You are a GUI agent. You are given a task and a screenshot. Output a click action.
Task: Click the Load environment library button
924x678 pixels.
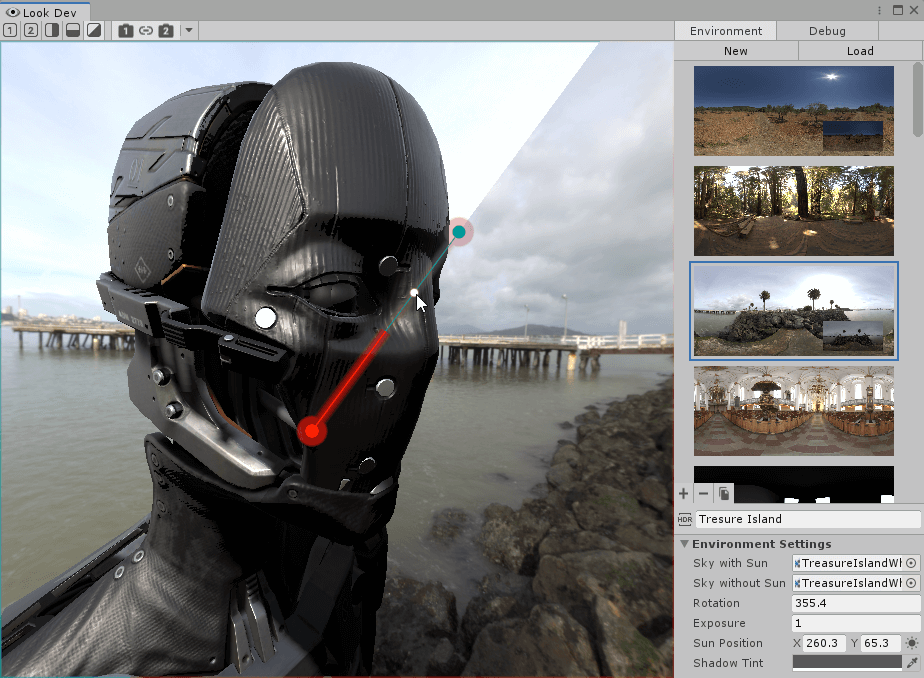(x=860, y=51)
